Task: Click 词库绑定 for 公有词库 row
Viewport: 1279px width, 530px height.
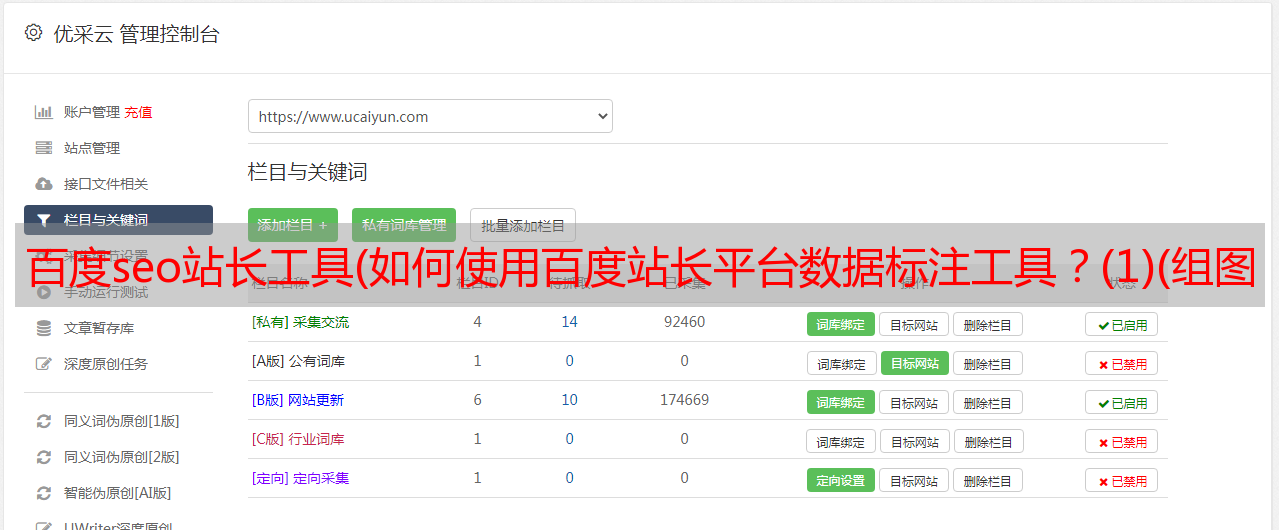Action: (841, 363)
